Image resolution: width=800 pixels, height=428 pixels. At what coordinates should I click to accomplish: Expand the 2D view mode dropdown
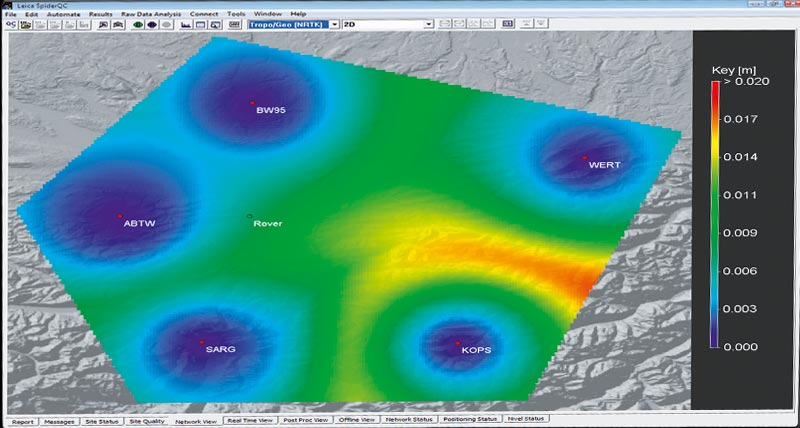point(428,23)
